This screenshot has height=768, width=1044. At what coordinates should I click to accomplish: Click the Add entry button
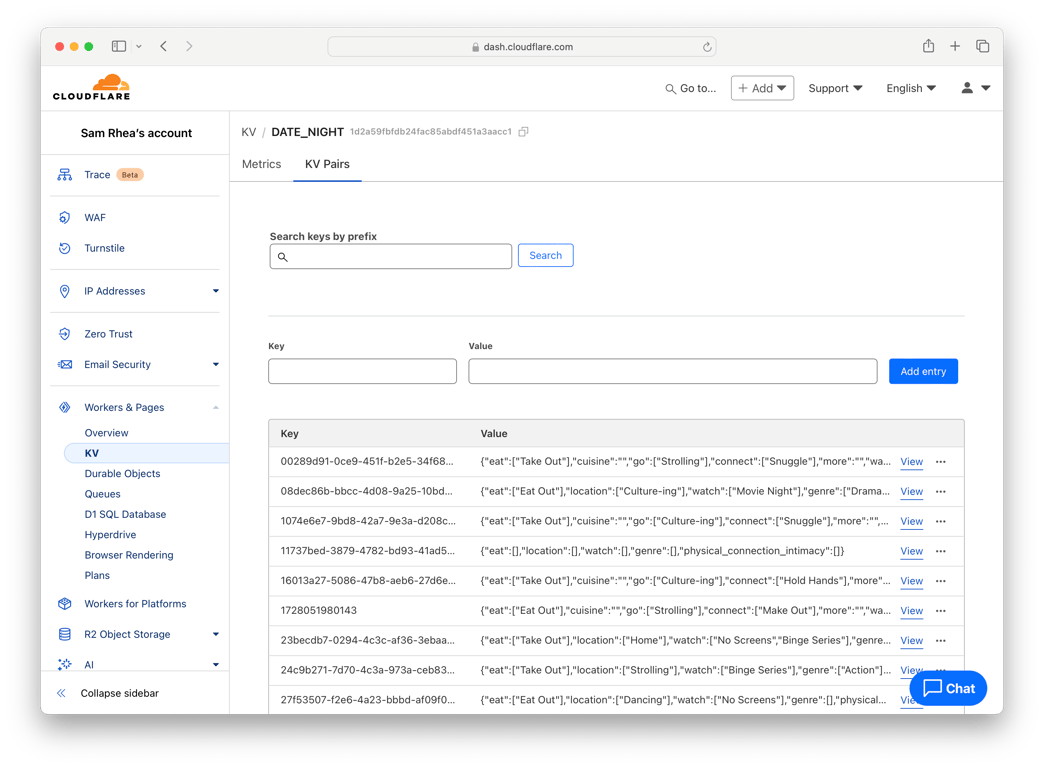[x=923, y=371]
